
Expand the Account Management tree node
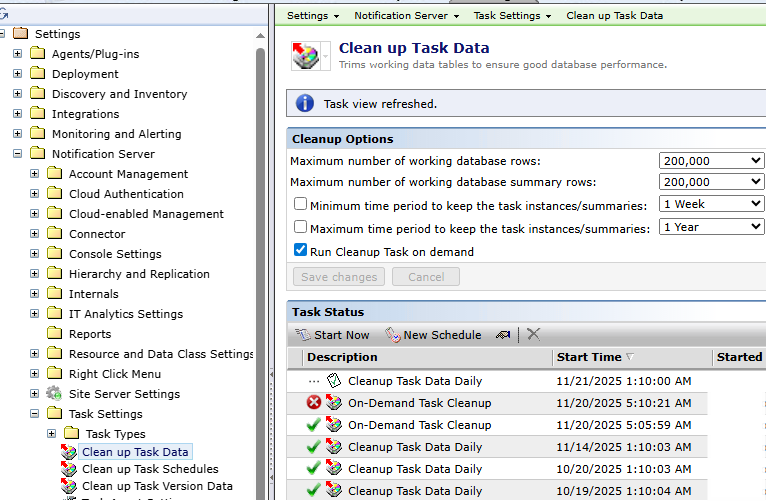[35, 174]
